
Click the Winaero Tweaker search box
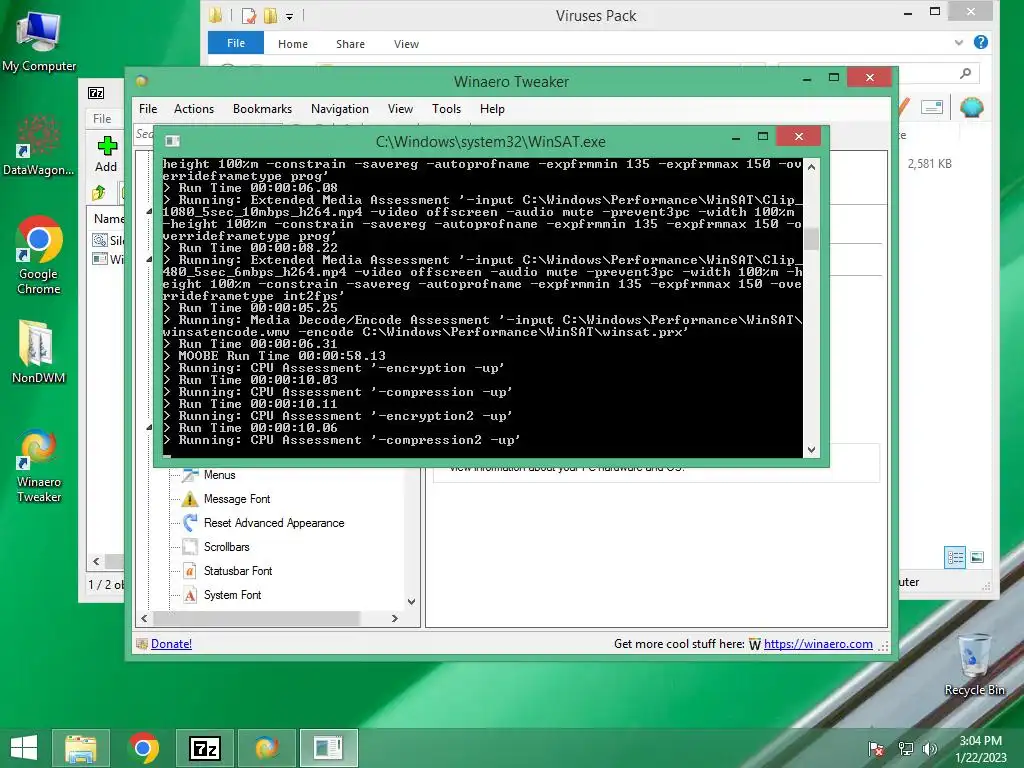145,134
